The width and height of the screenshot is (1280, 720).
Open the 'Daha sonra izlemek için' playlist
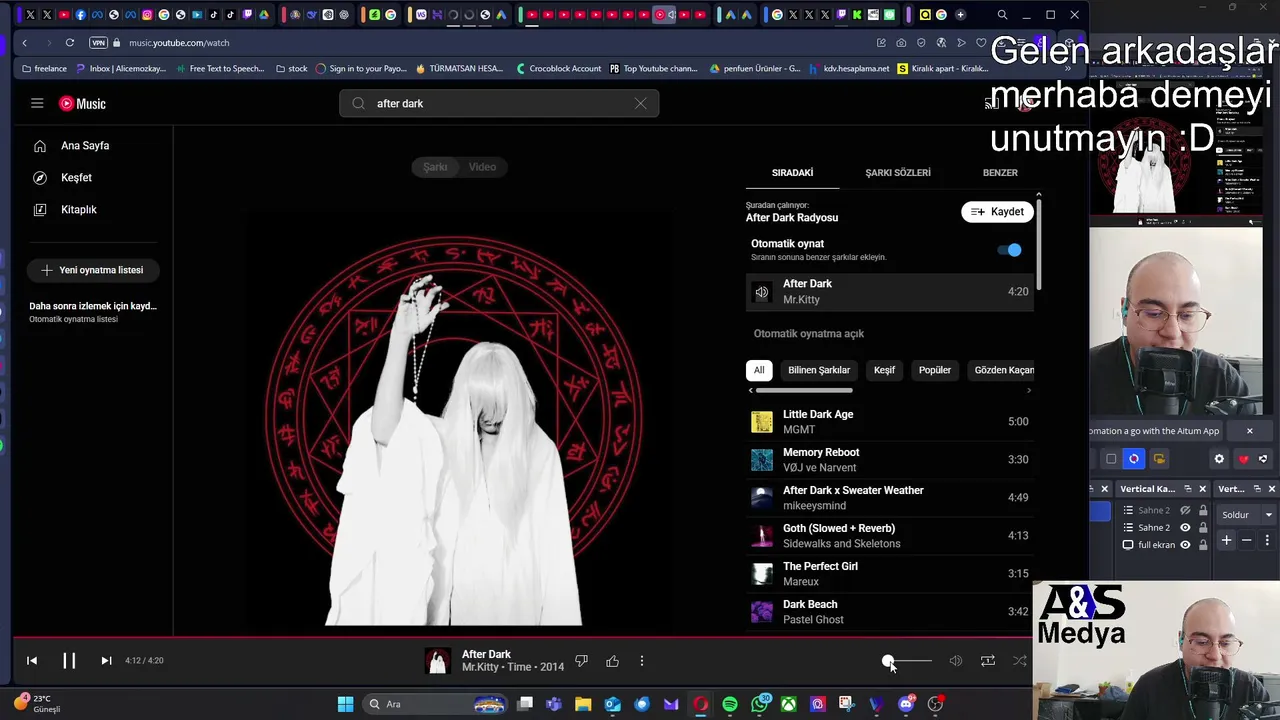point(93,312)
